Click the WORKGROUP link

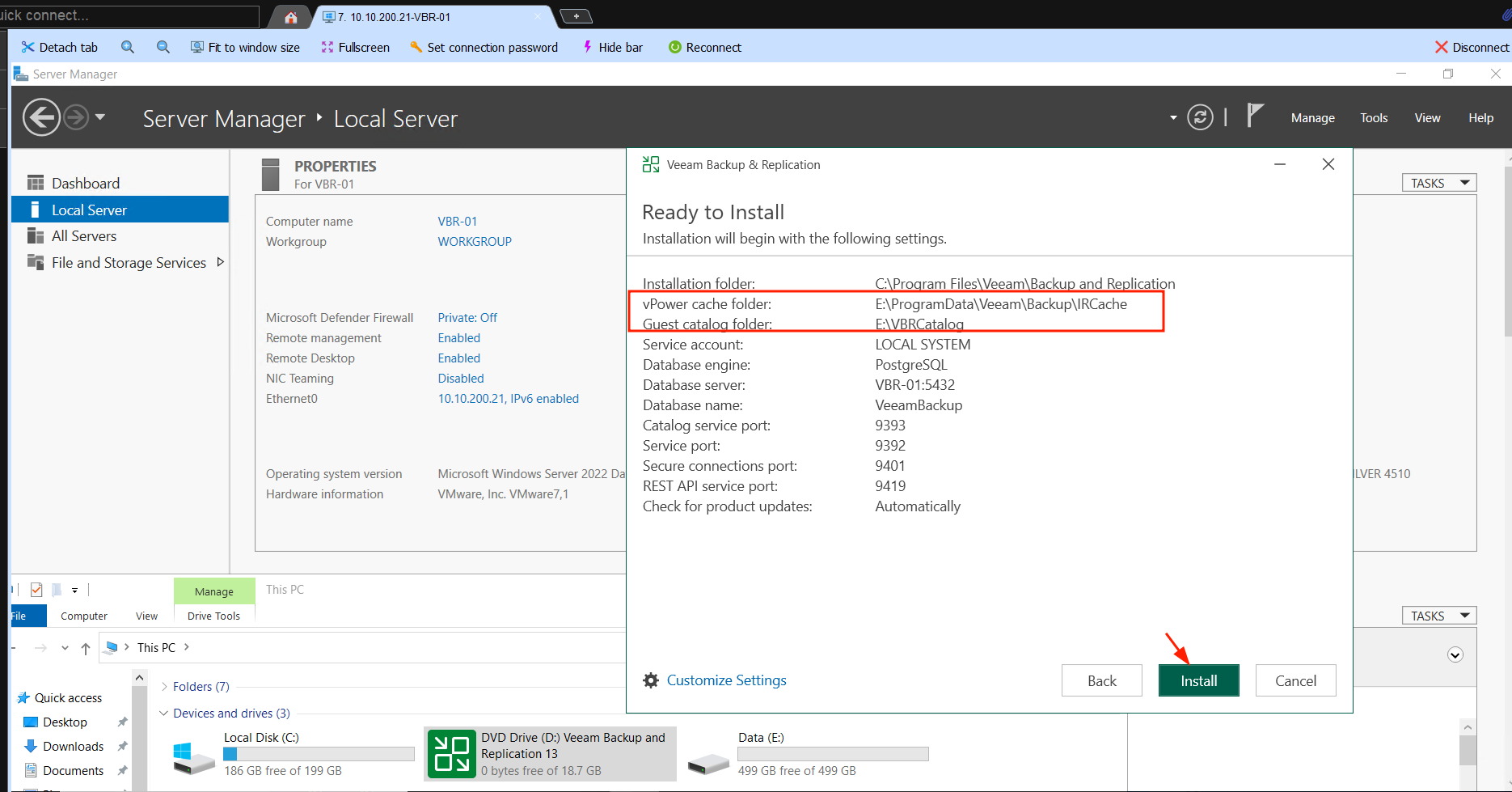(475, 242)
